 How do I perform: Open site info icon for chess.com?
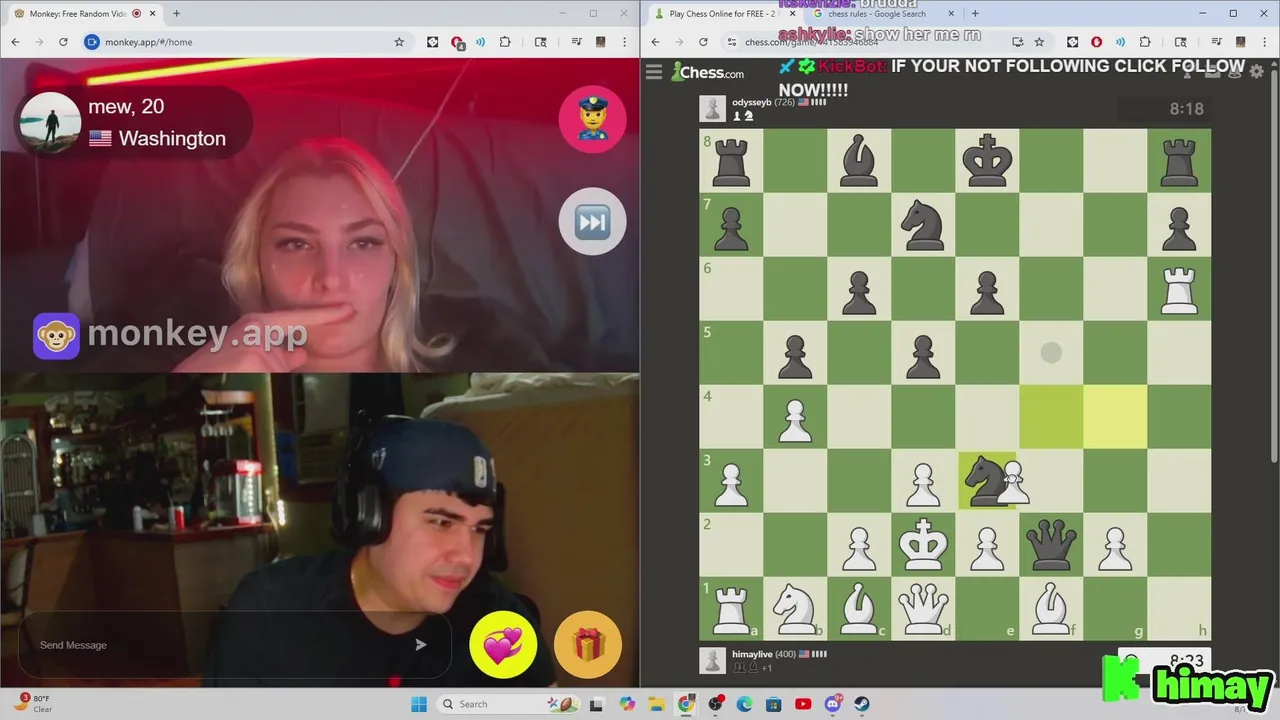(732, 42)
